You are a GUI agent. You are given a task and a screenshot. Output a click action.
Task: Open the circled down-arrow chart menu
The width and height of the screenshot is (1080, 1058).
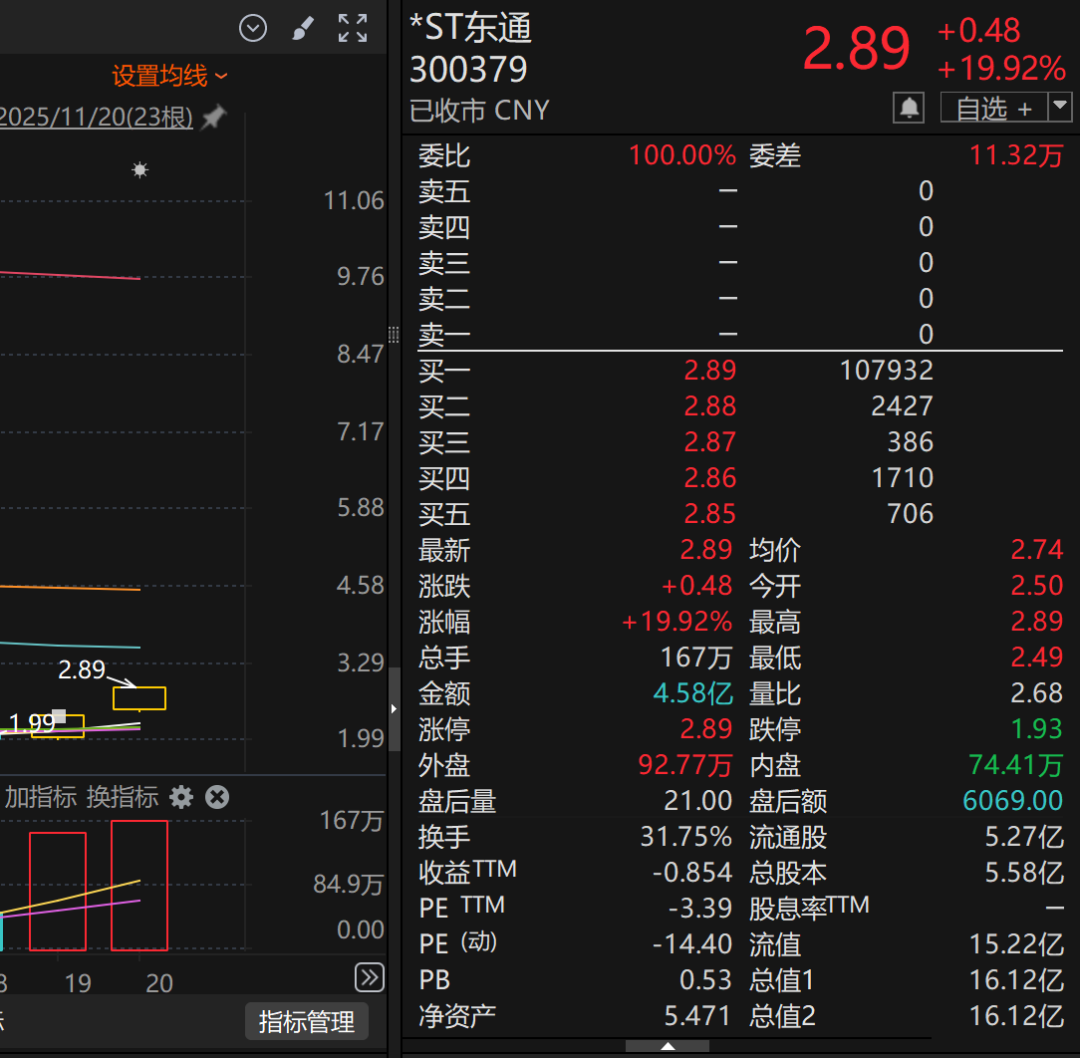pyautogui.click(x=253, y=28)
